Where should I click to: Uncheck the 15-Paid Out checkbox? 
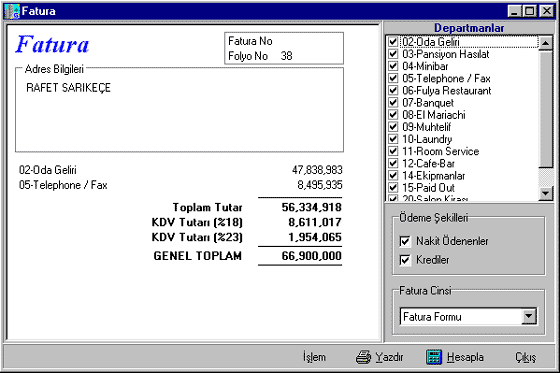point(393,188)
